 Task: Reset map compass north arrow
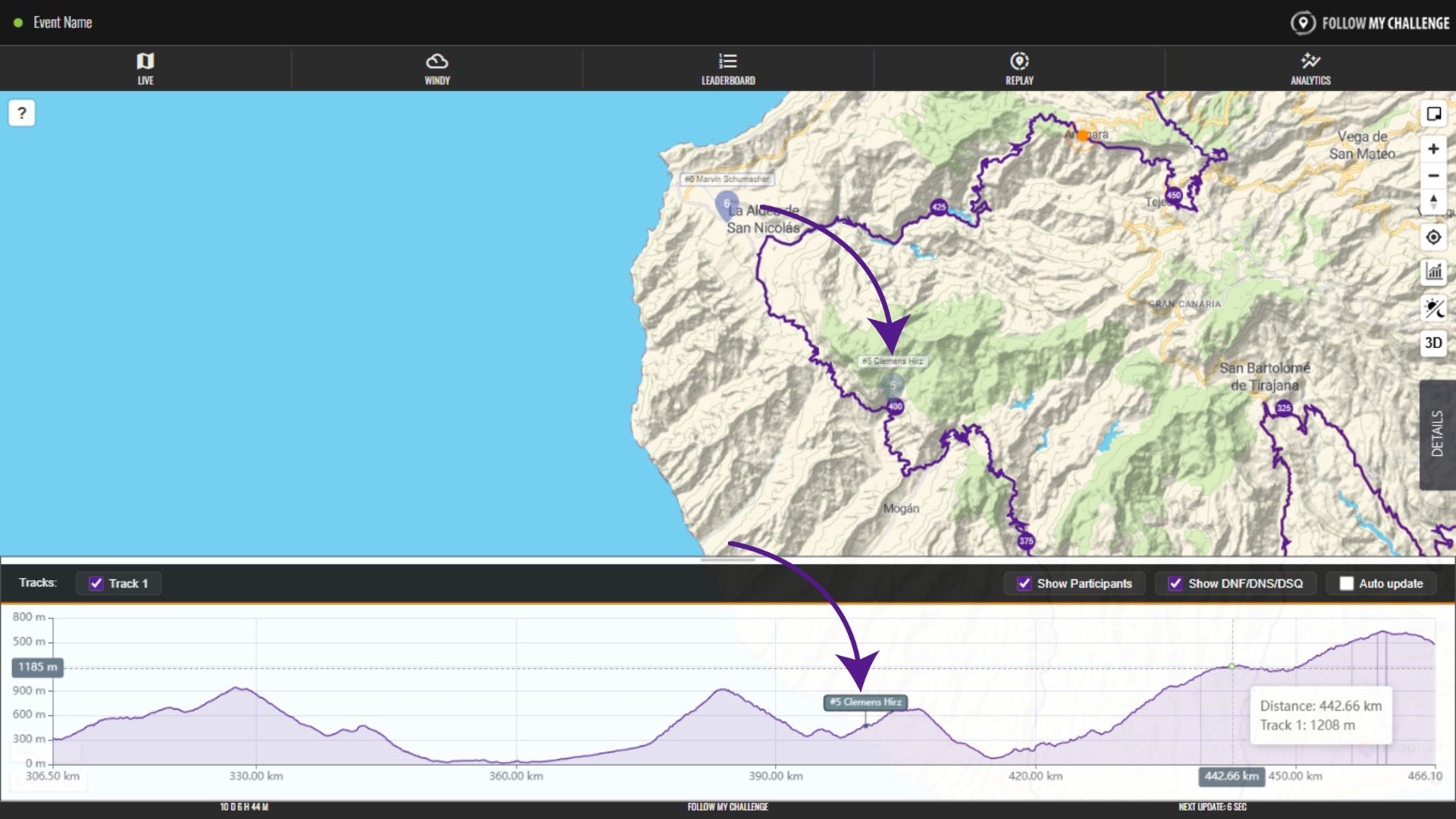(x=1433, y=202)
